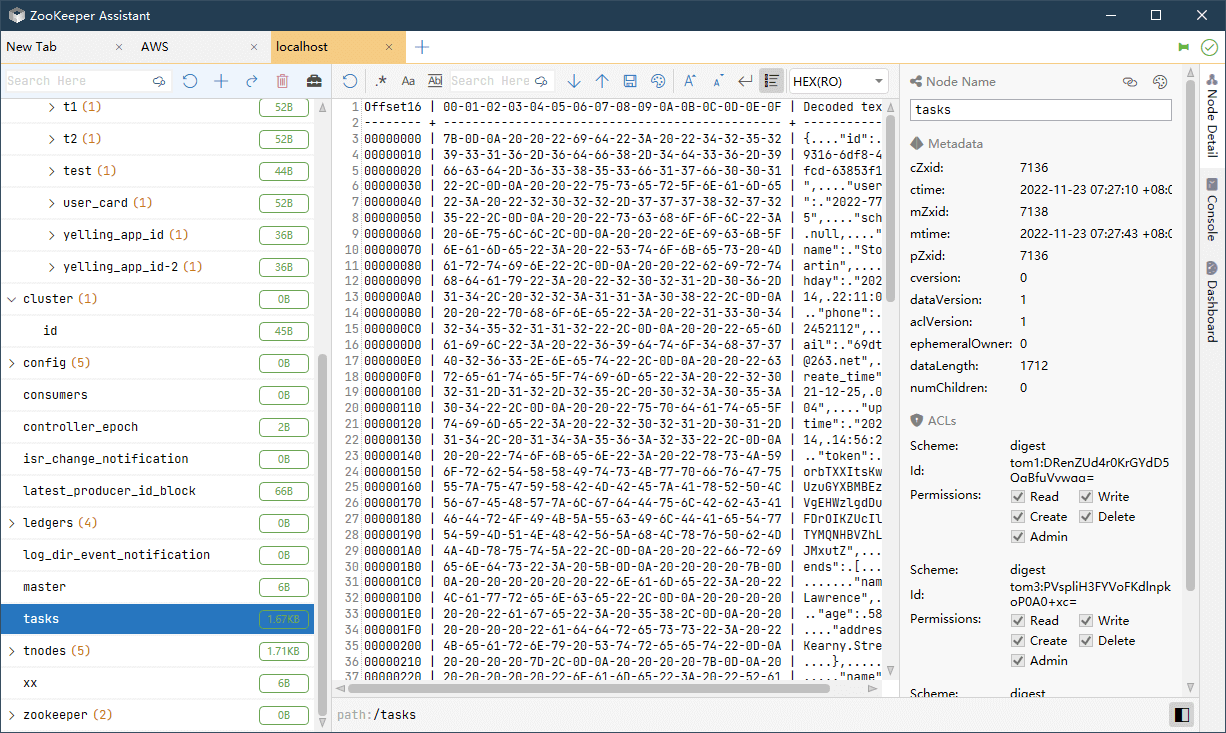Click cloud search icon in tree search

coord(159,81)
